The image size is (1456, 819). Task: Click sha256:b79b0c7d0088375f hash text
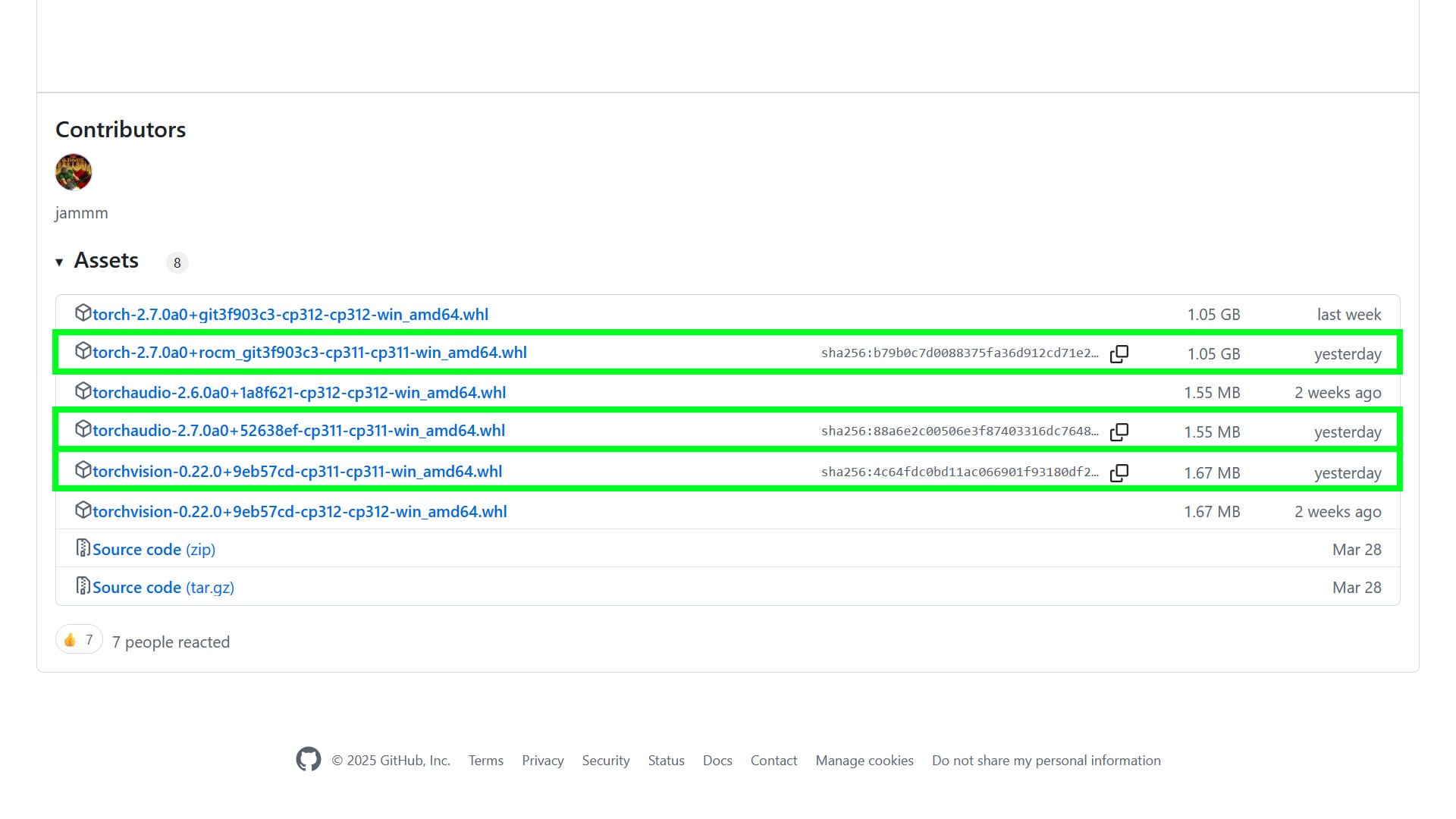pos(959,353)
